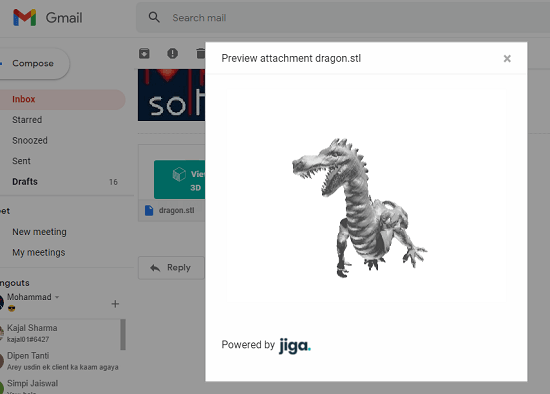Screen dimensions: 550x394
Task: Click the dragon.stl file icon
Action: coord(149,211)
